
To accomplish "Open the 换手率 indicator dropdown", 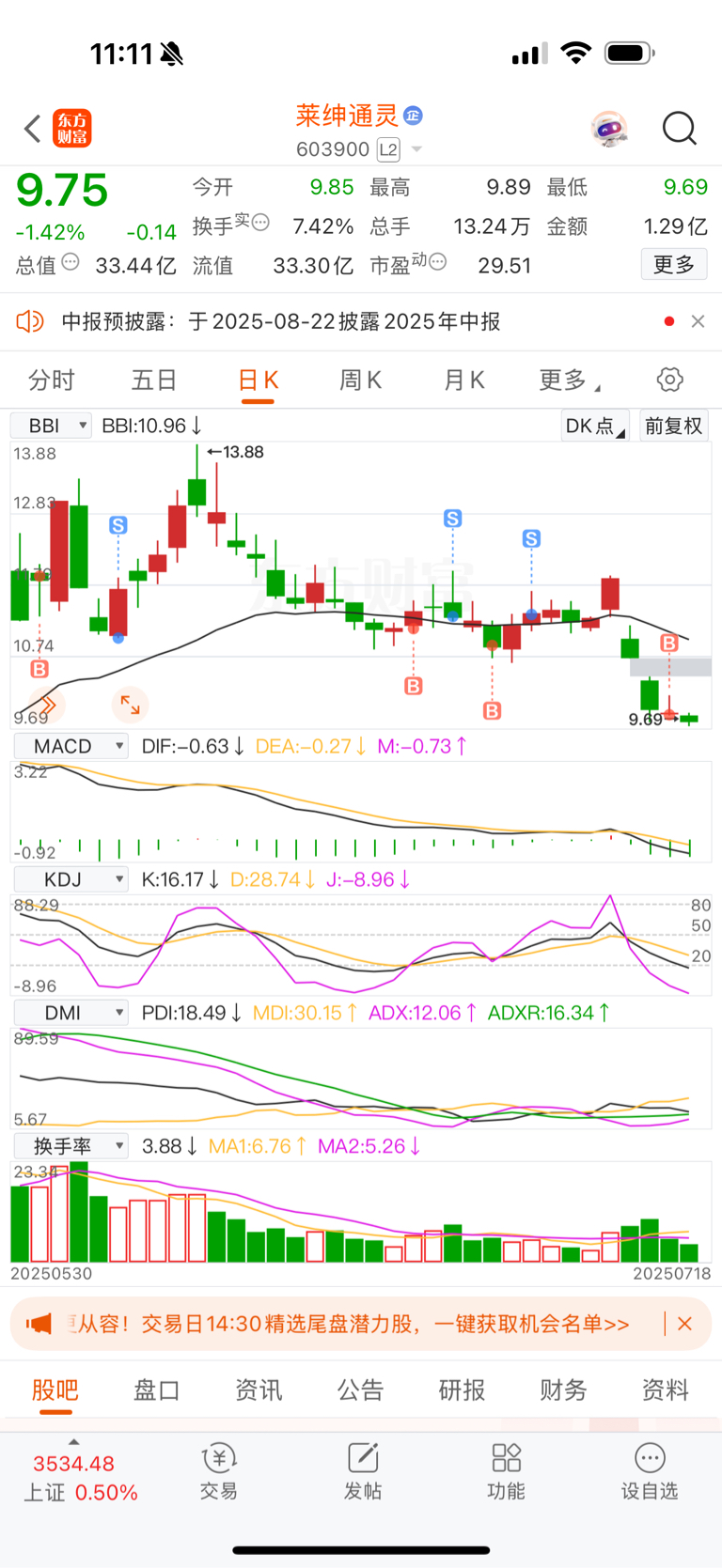I will [71, 1146].
